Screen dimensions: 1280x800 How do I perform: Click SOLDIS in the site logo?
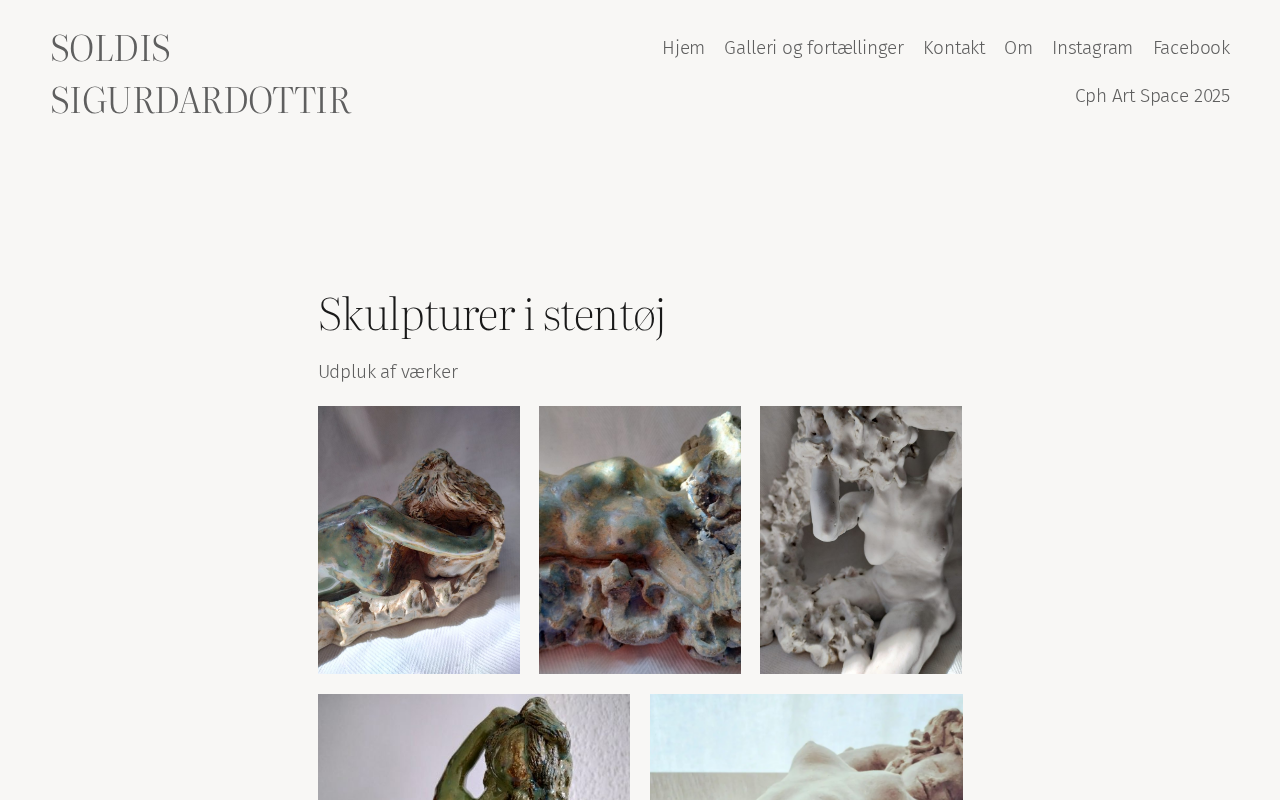(110, 49)
